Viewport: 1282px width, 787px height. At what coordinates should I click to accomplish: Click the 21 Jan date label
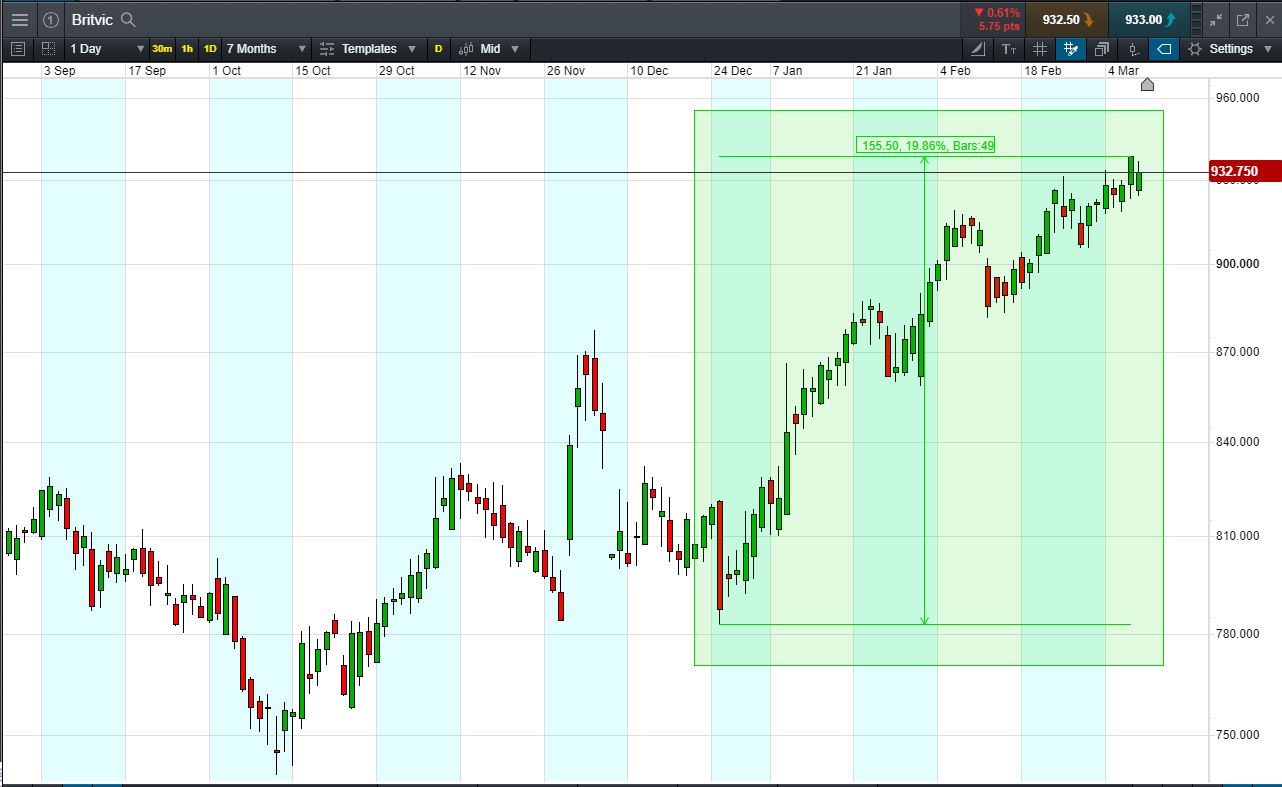pos(874,71)
